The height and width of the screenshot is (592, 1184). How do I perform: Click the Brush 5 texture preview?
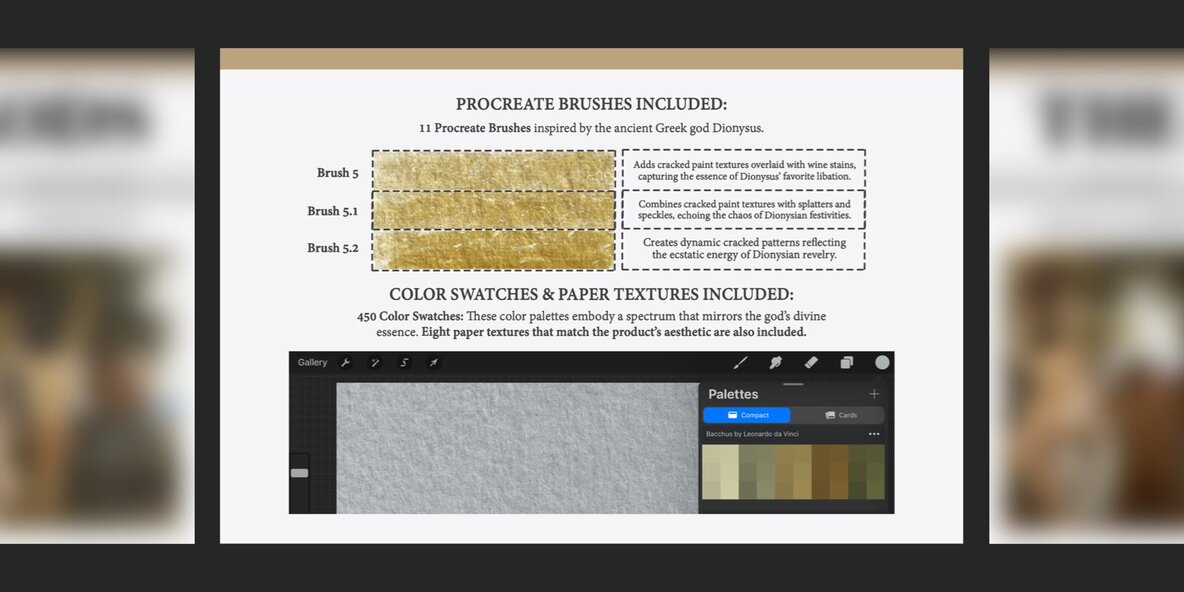pyautogui.click(x=494, y=170)
